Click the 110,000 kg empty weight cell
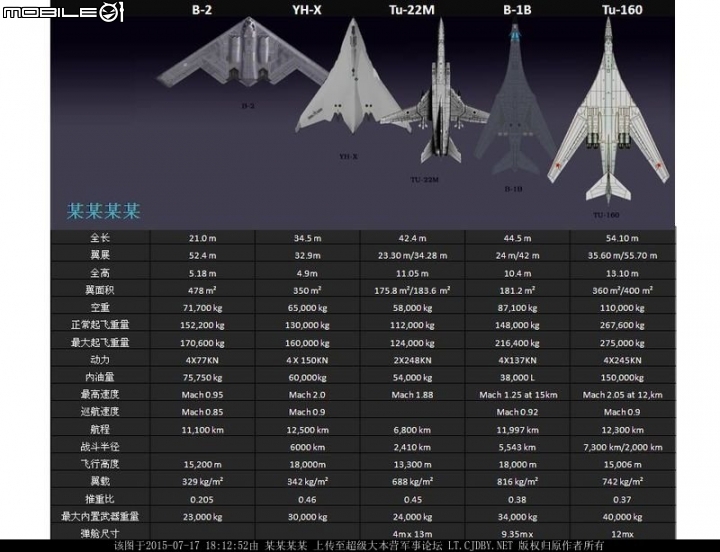The image size is (720, 552). pos(623,308)
